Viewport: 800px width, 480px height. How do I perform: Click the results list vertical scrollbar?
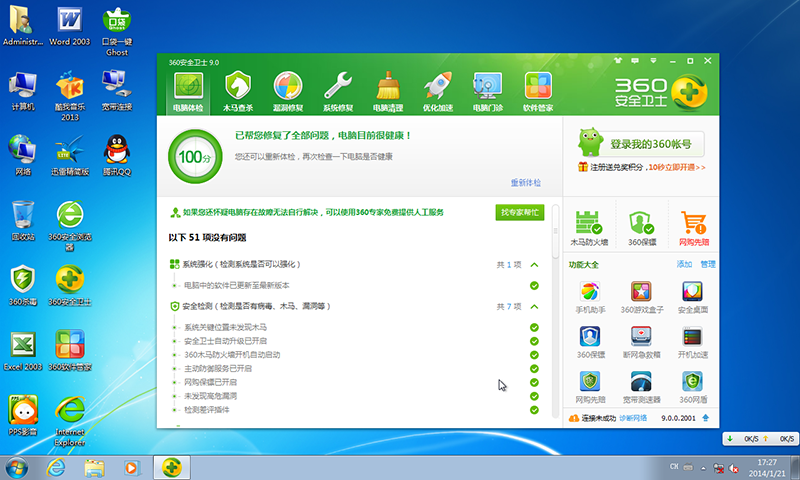556,232
